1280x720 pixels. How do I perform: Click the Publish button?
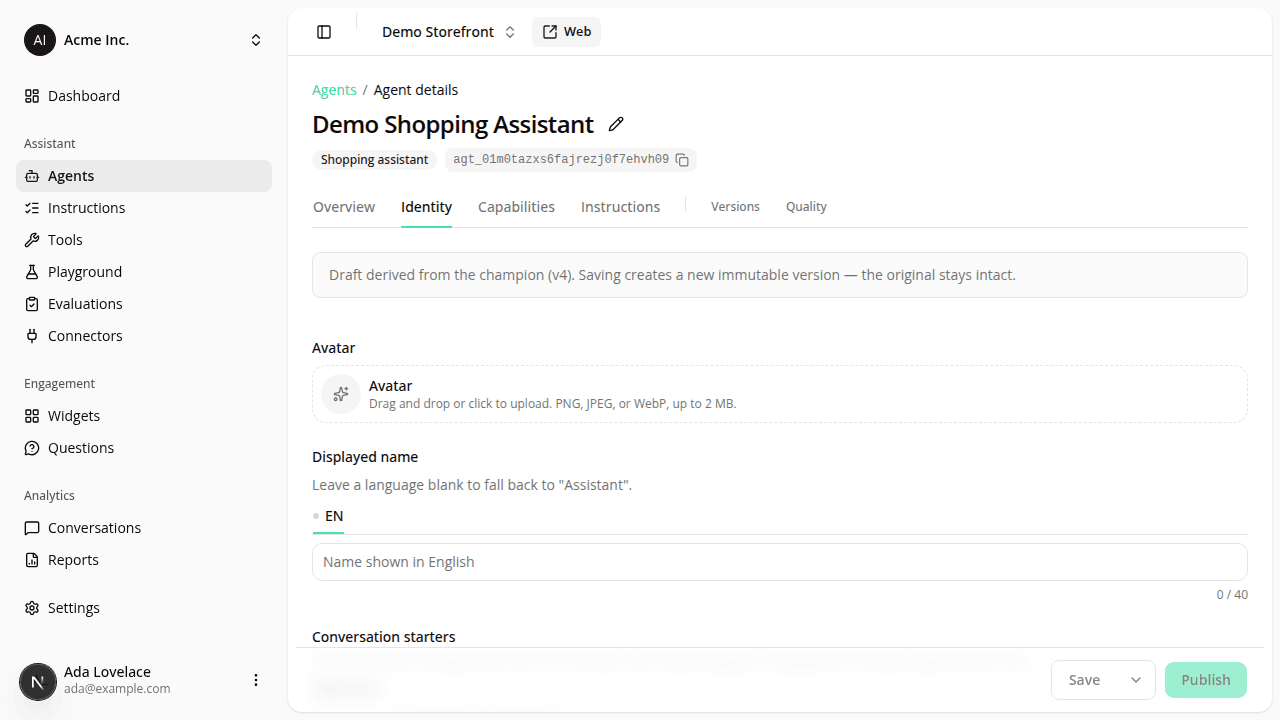(1206, 680)
